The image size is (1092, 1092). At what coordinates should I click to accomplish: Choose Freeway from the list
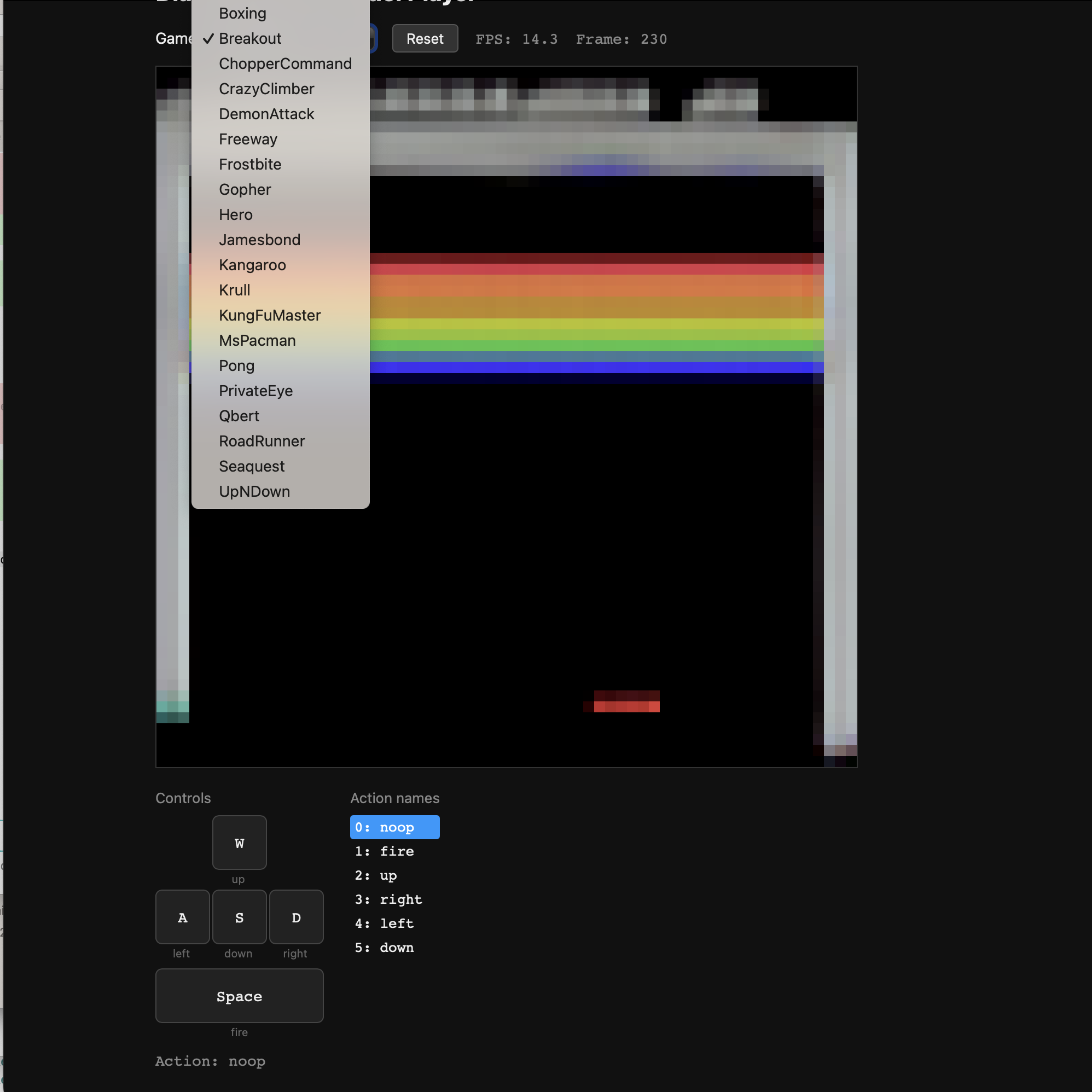[x=280, y=139]
